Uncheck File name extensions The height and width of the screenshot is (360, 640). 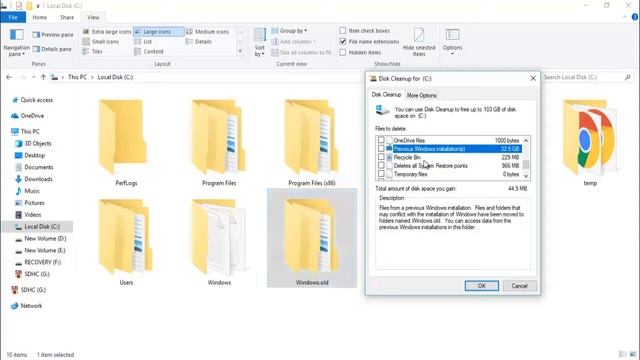(x=343, y=42)
